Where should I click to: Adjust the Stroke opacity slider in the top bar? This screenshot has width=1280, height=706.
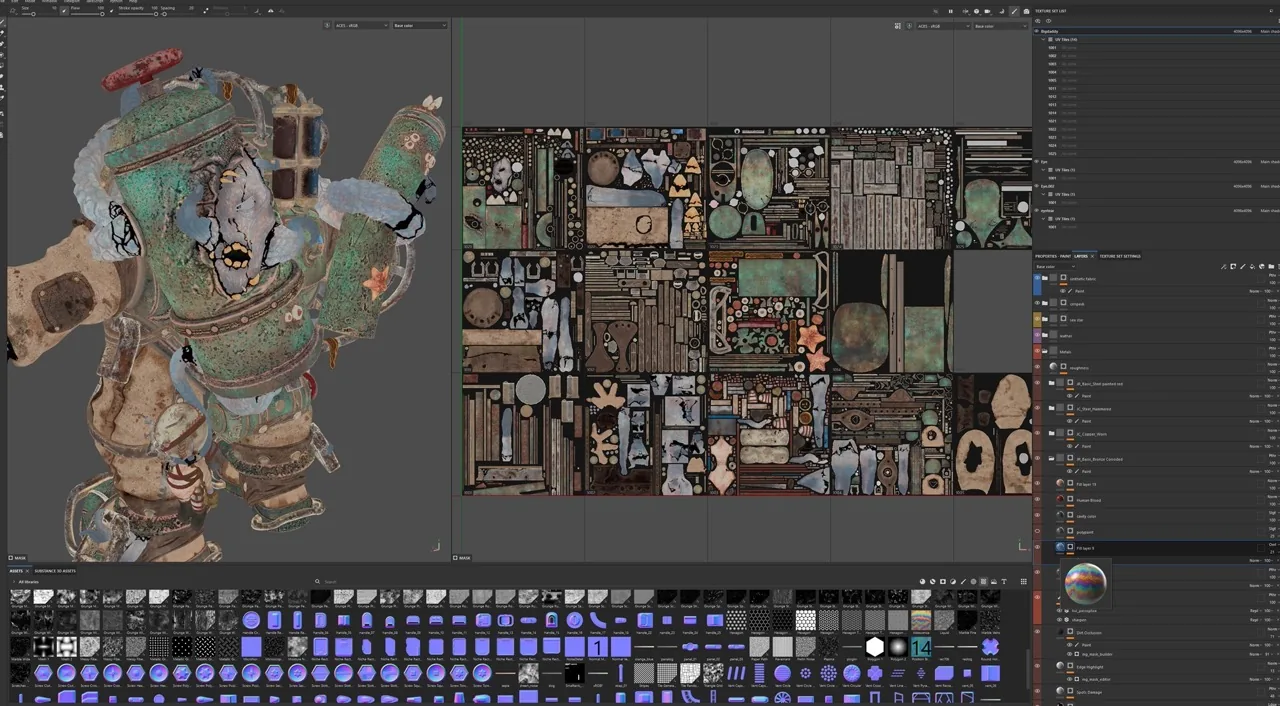click(x=140, y=15)
